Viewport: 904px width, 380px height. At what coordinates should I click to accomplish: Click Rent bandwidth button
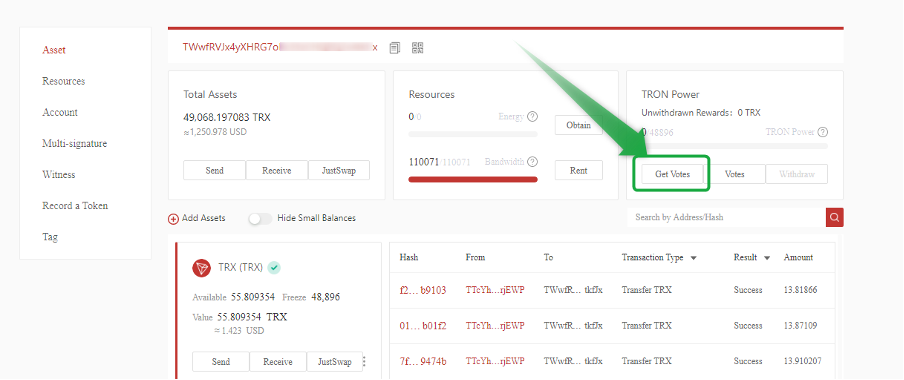pos(579,171)
